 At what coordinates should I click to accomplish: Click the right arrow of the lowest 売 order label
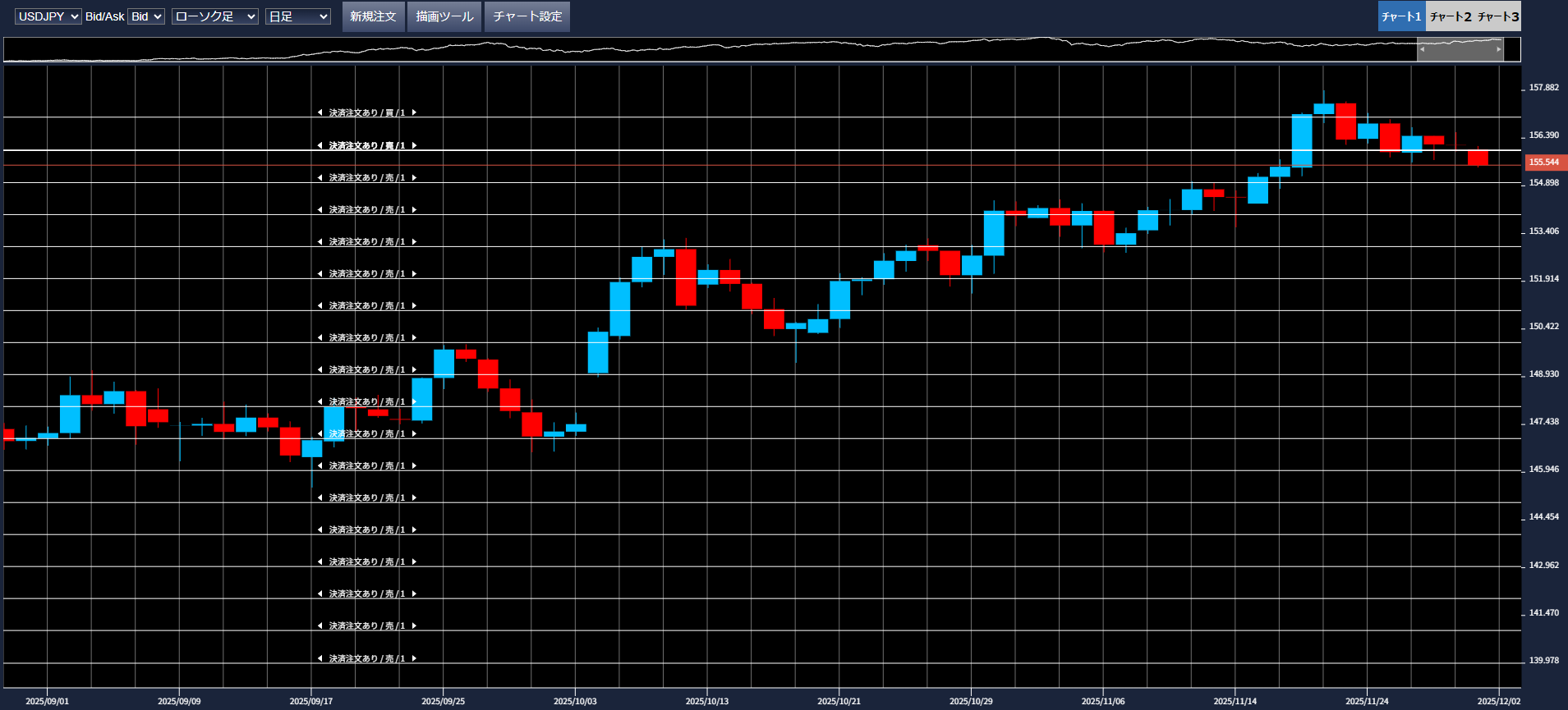[414, 658]
